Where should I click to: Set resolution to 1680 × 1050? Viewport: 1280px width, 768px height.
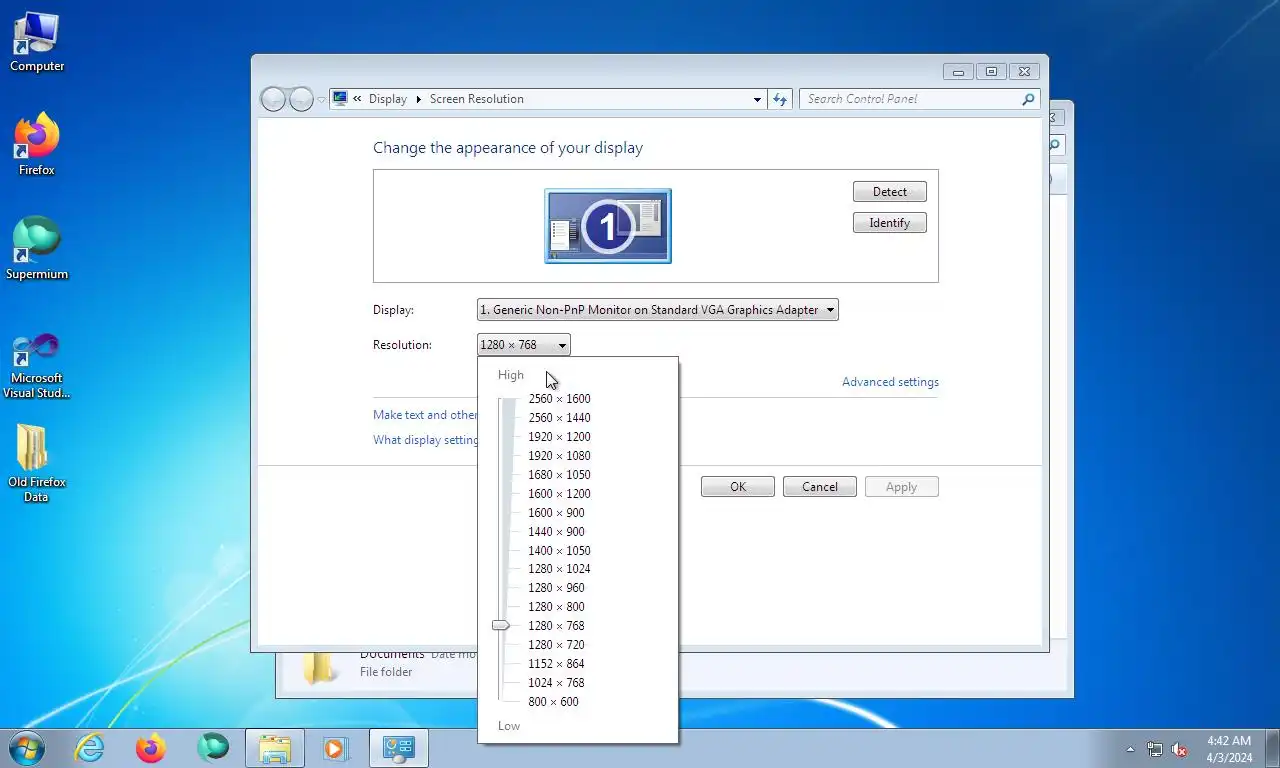[559, 475]
